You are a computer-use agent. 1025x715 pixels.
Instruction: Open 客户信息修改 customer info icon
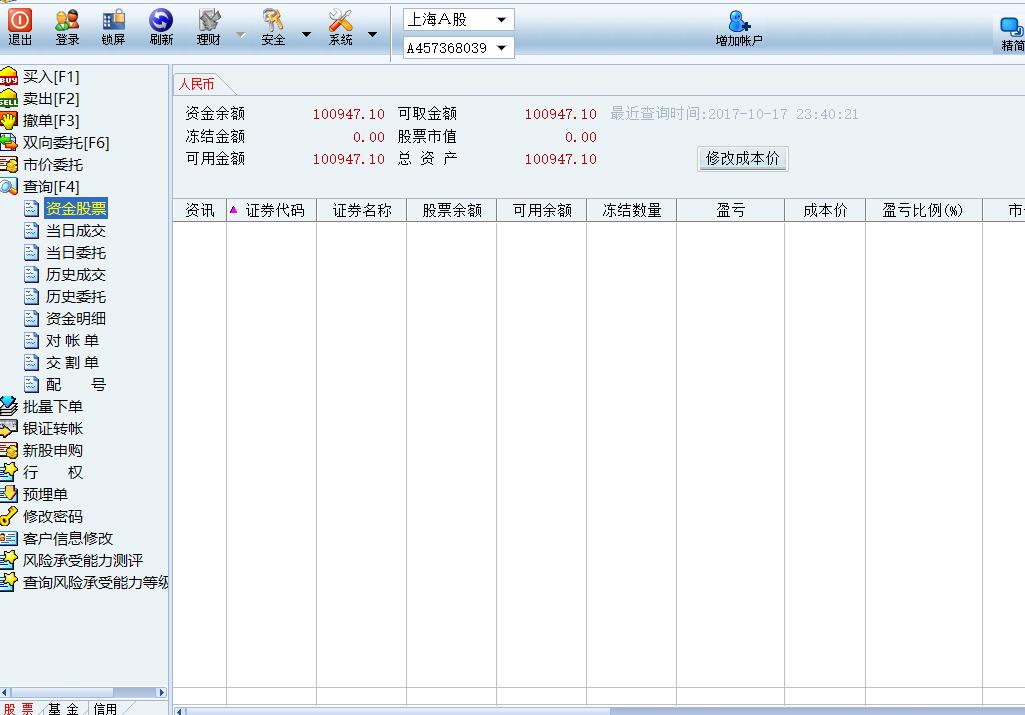coord(8,538)
